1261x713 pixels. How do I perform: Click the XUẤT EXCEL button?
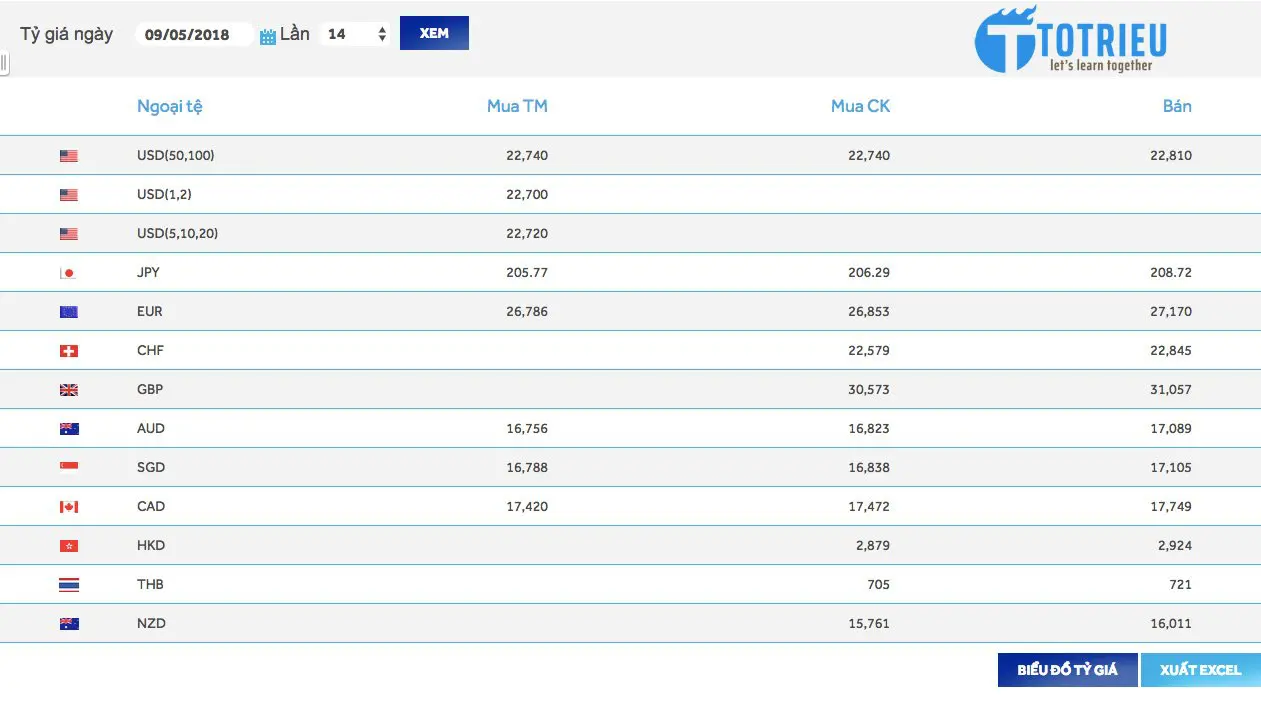pyautogui.click(x=1200, y=670)
